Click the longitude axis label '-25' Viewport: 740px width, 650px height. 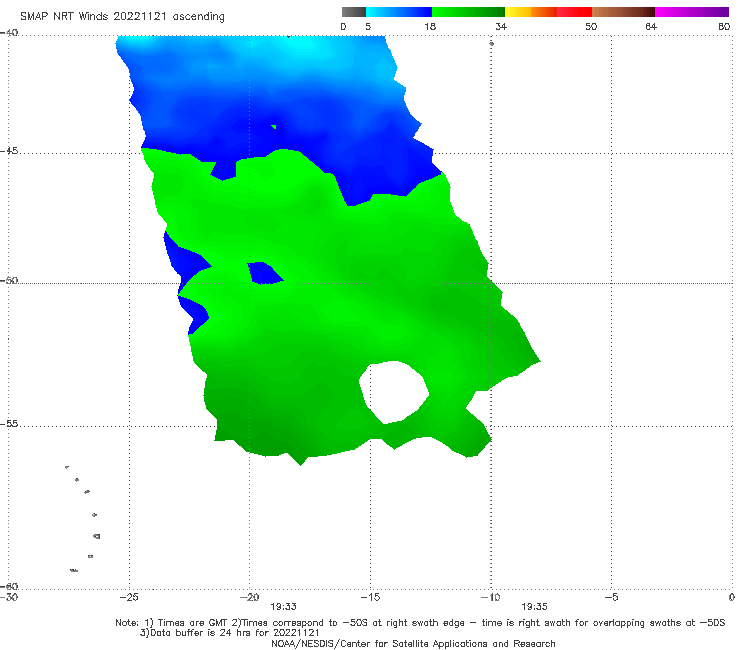129,597
